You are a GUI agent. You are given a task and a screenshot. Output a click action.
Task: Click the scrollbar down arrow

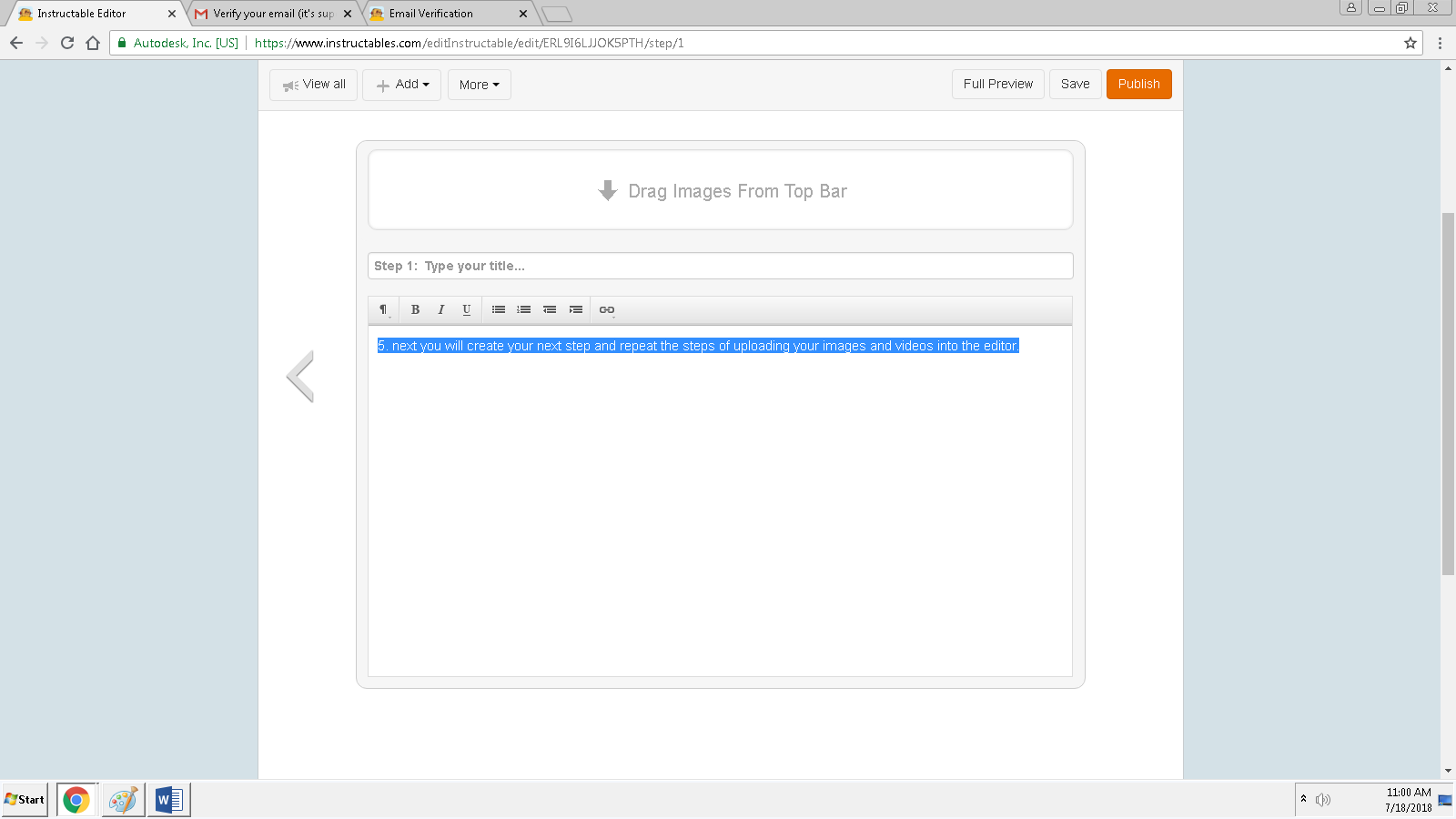[x=1448, y=772]
